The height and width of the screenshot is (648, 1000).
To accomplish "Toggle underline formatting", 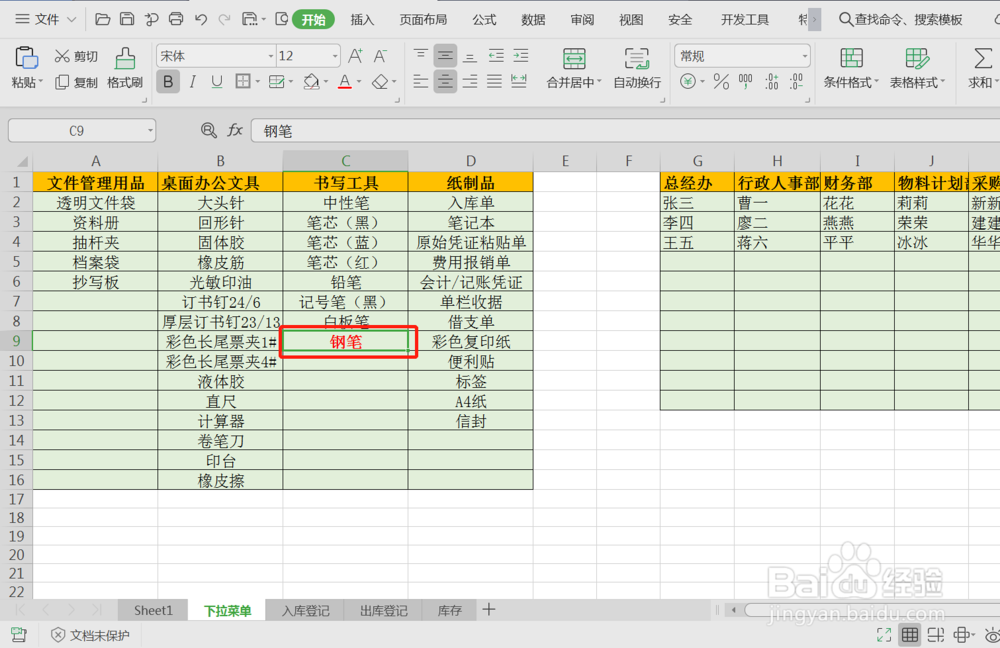I will coord(218,82).
